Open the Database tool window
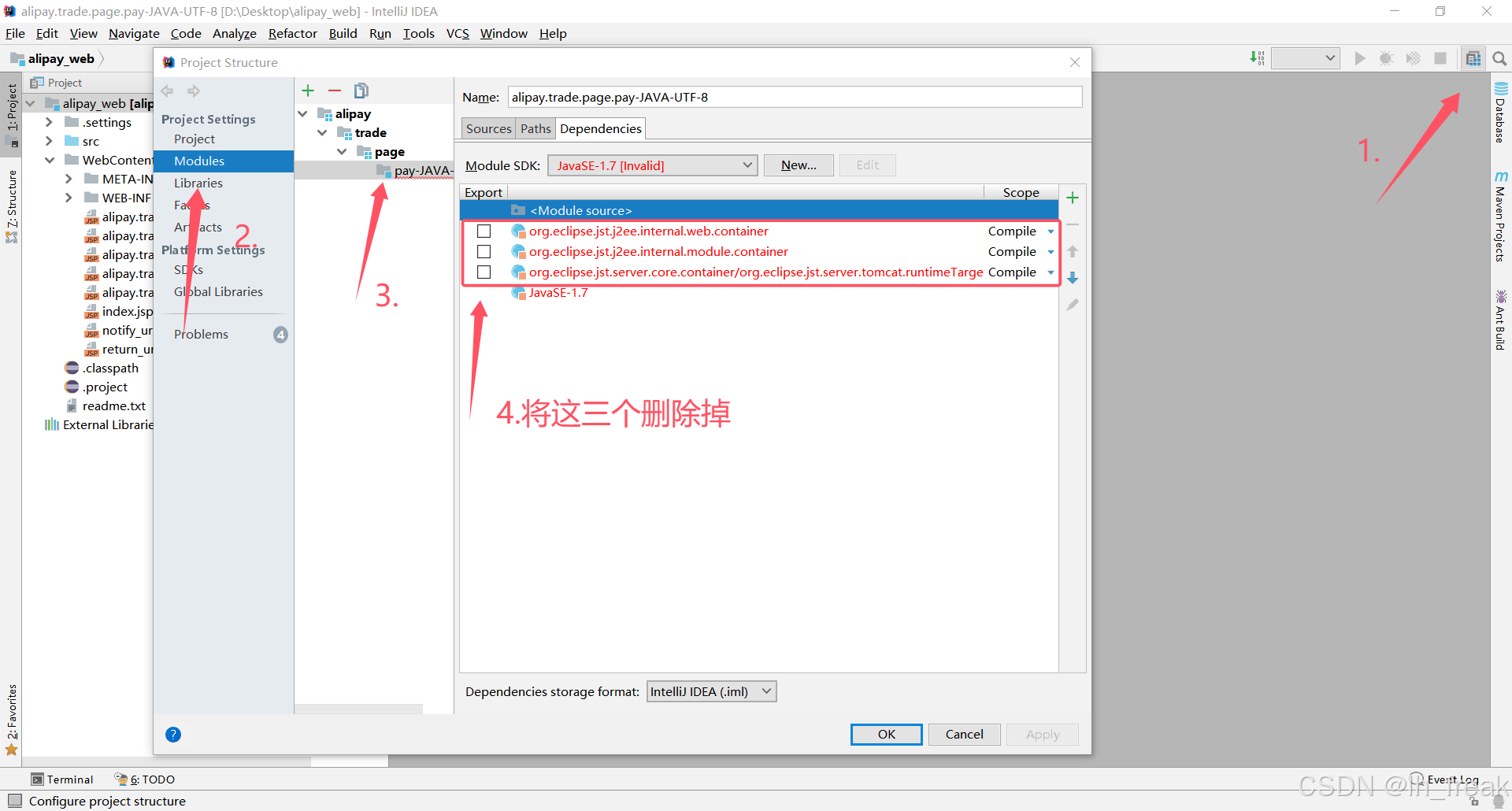This screenshot has height=811, width=1512. (1501, 112)
